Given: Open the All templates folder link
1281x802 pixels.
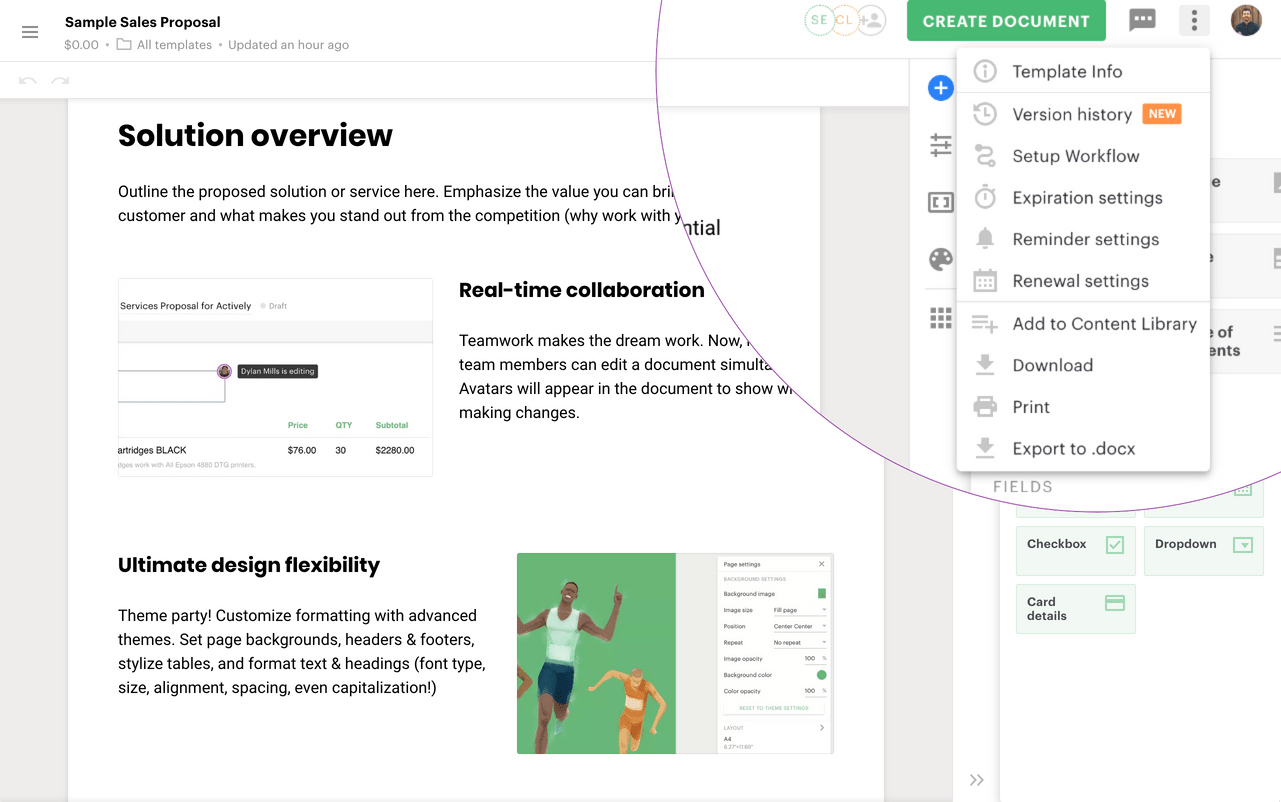Looking at the screenshot, I should click(x=164, y=45).
